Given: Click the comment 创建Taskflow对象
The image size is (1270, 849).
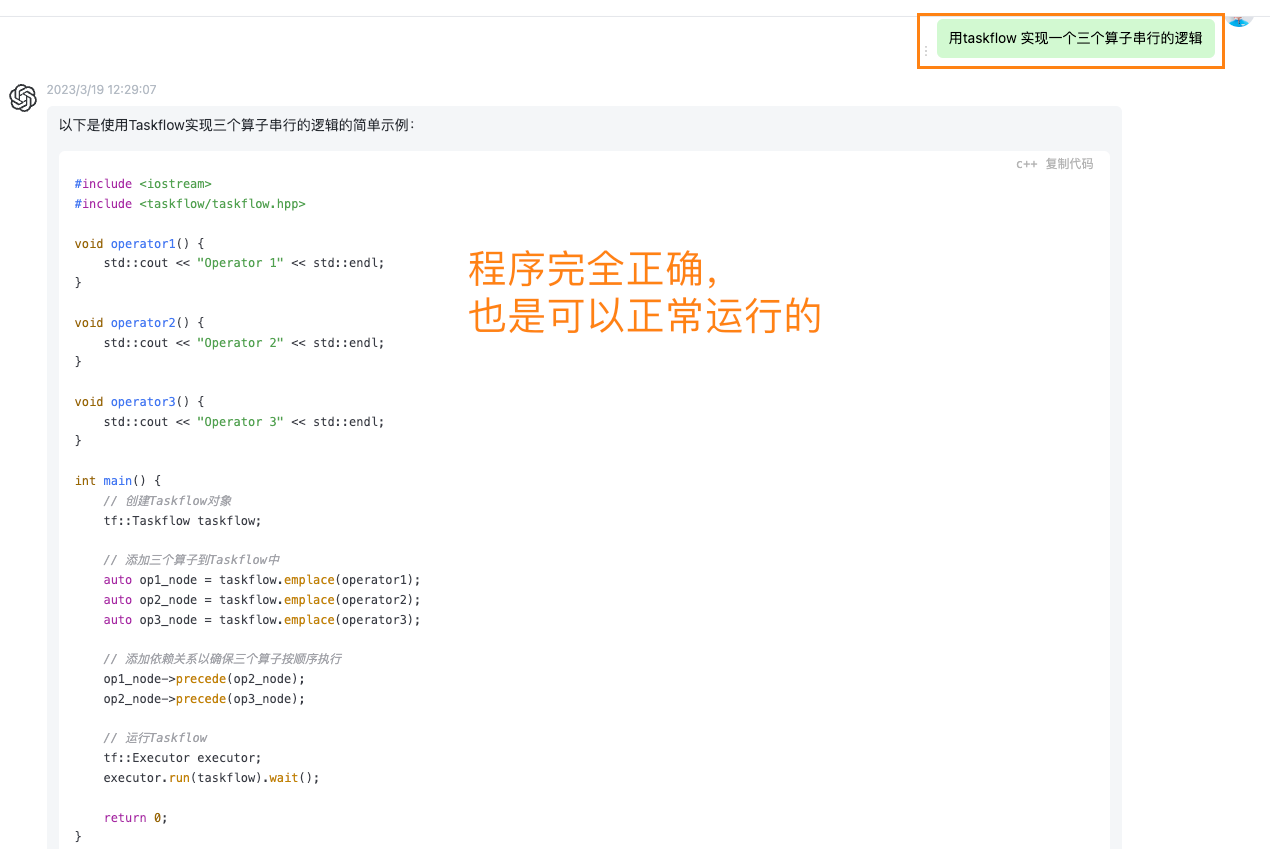Looking at the screenshot, I should pyautogui.click(x=168, y=501).
